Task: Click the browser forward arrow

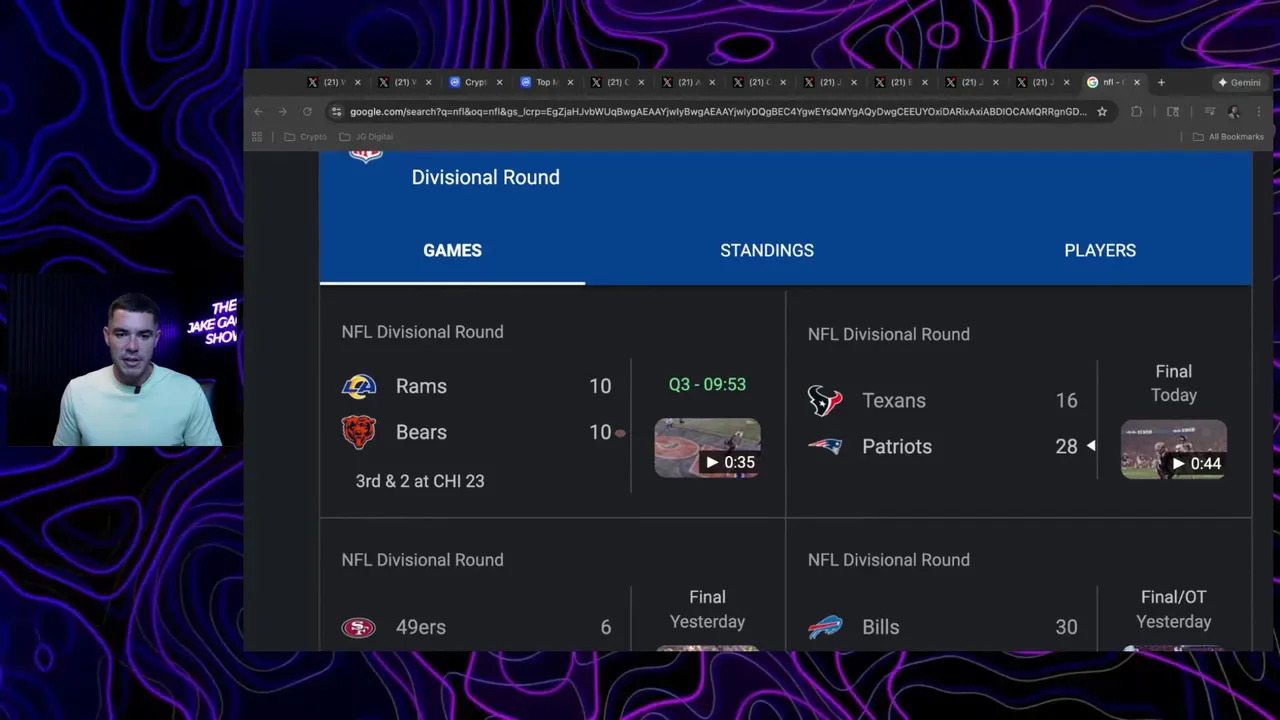Action: tap(282, 112)
